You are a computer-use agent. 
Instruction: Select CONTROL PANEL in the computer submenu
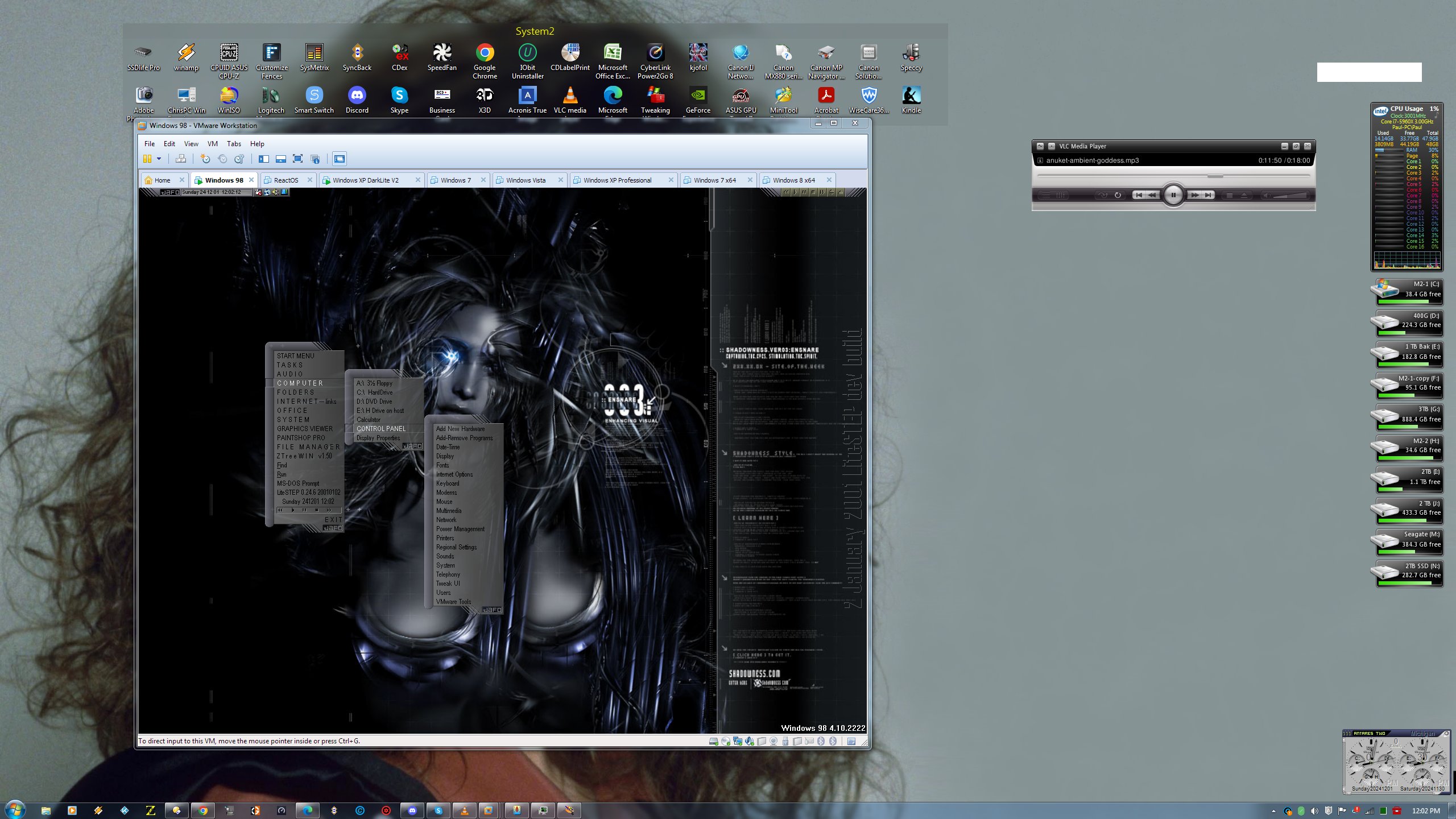pyautogui.click(x=381, y=429)
